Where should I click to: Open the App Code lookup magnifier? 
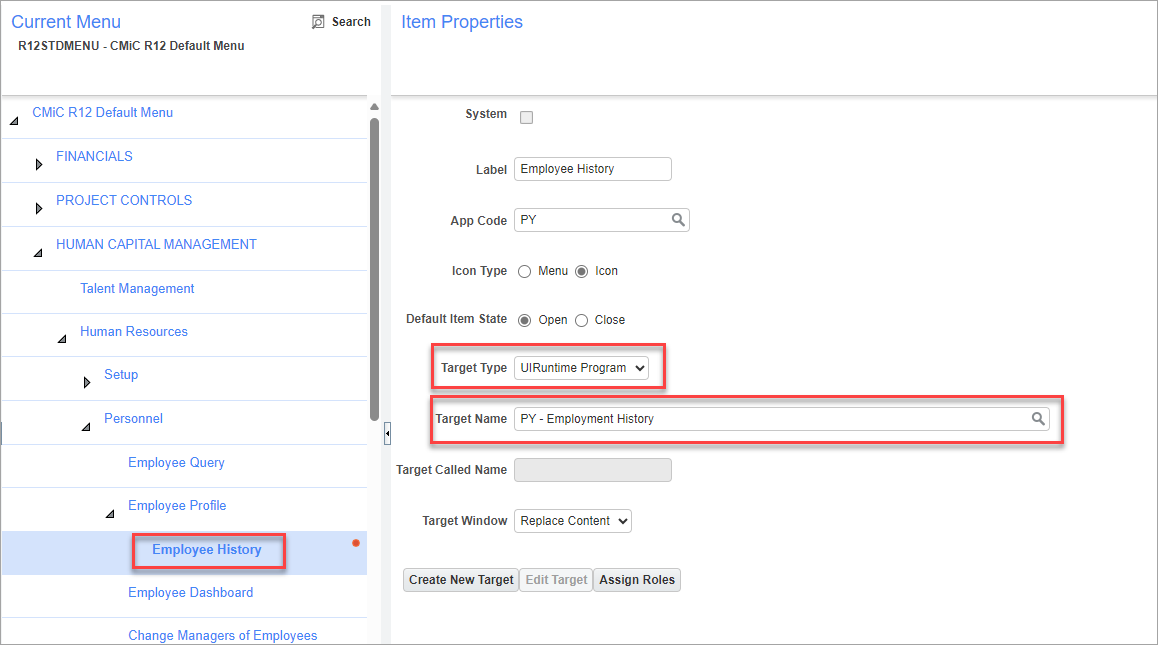point(680,219)
